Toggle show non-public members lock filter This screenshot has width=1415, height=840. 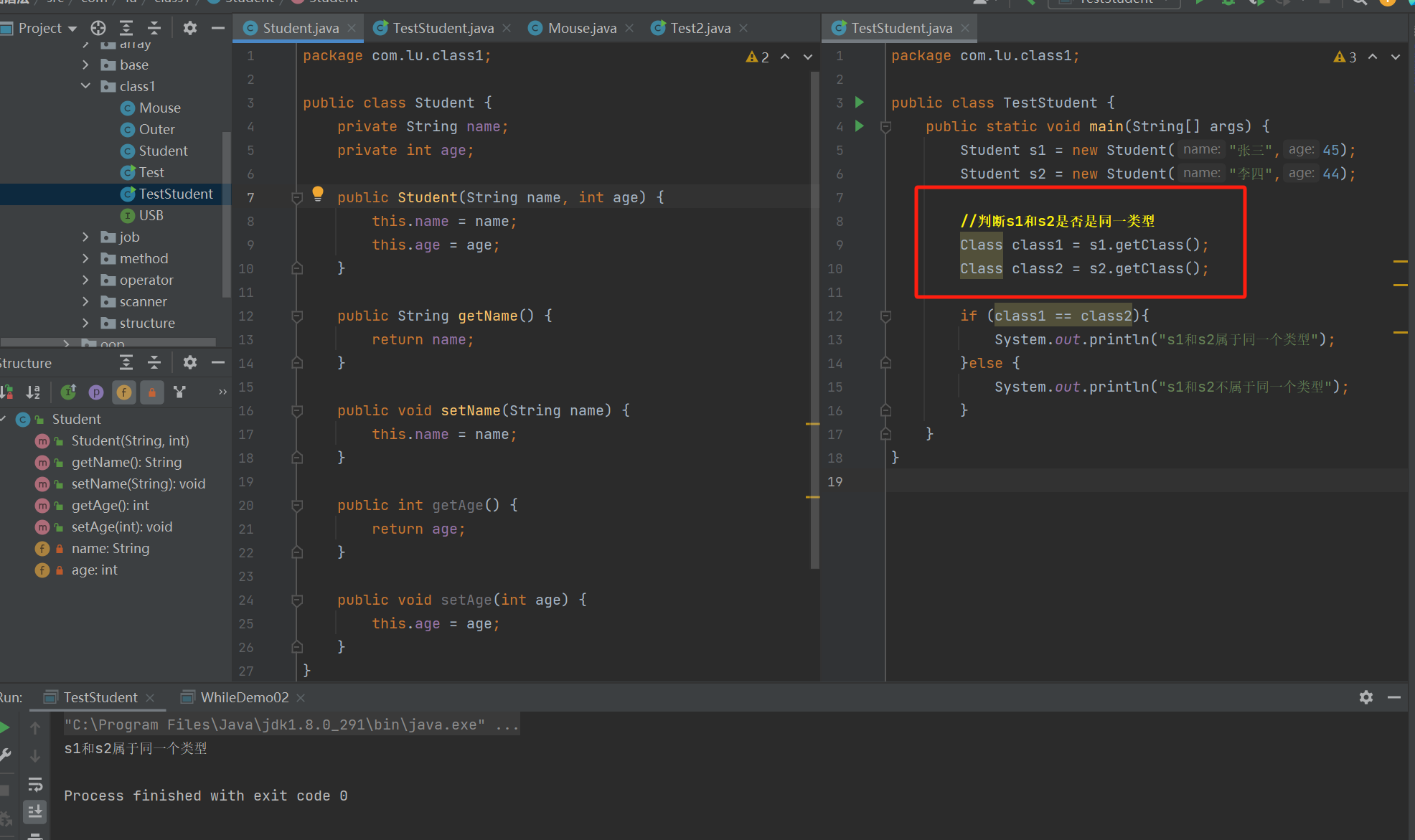[x=151, y=392]
